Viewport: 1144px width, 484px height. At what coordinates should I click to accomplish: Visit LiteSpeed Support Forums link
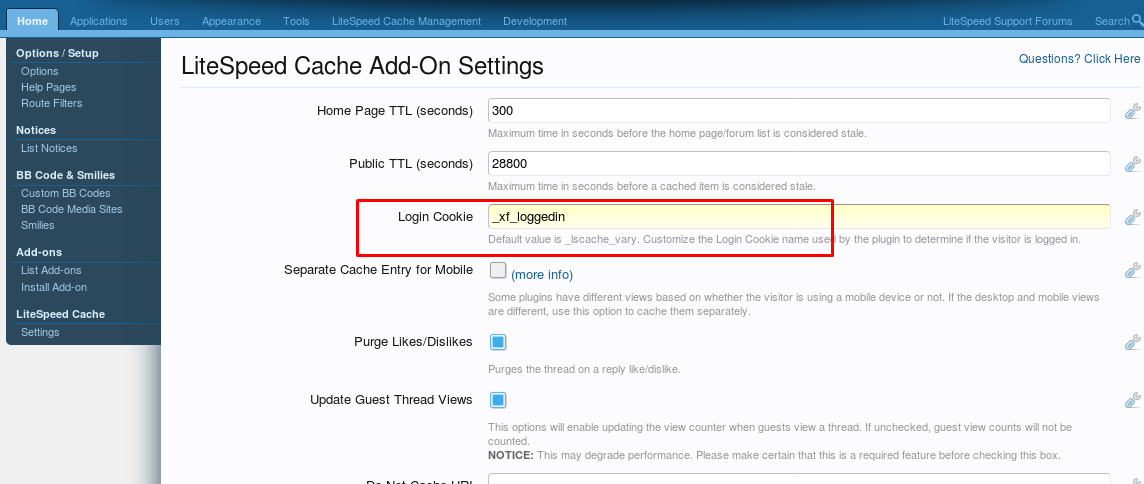1008,21
